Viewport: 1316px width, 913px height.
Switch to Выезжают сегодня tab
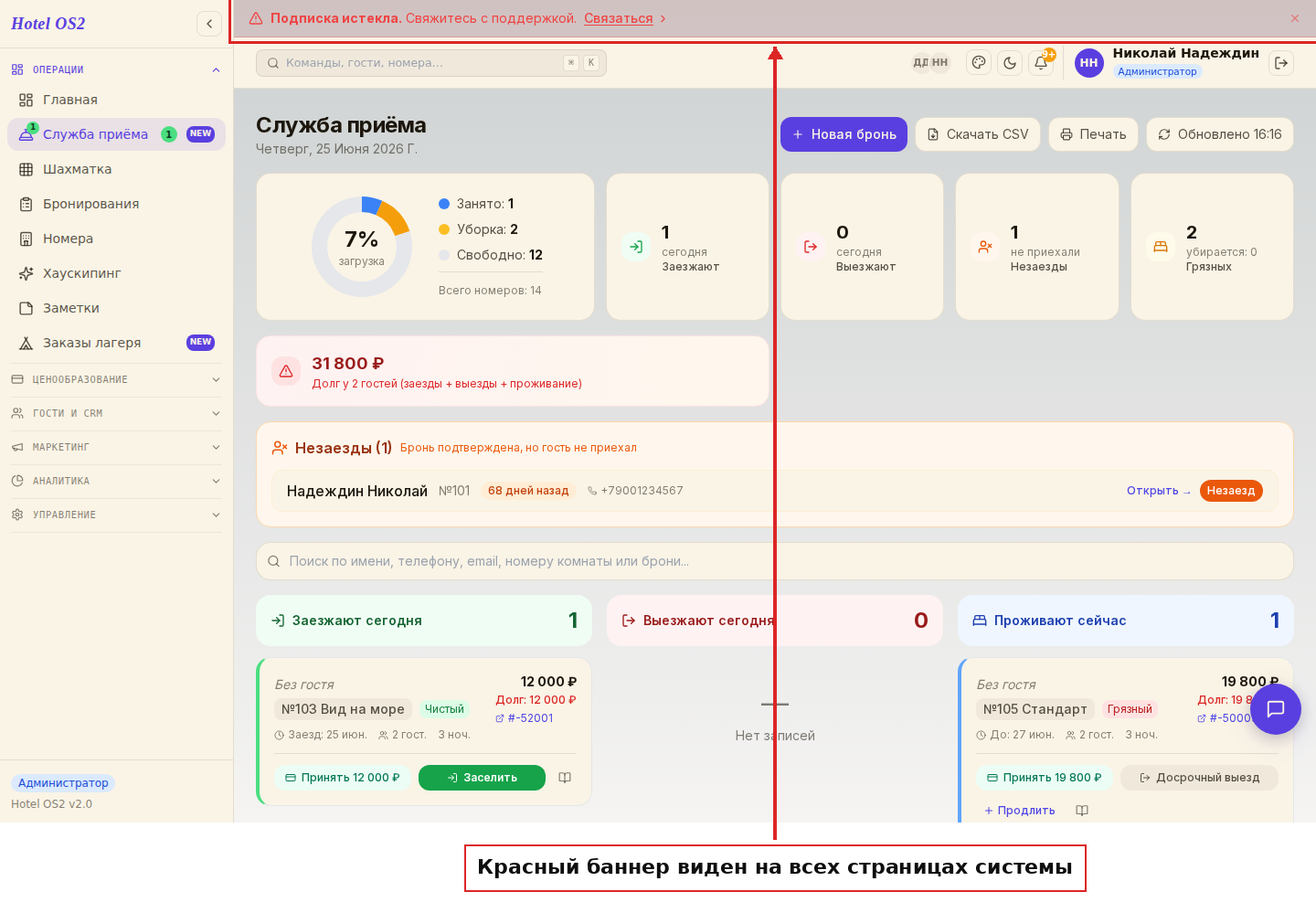(x=775, y=621)
